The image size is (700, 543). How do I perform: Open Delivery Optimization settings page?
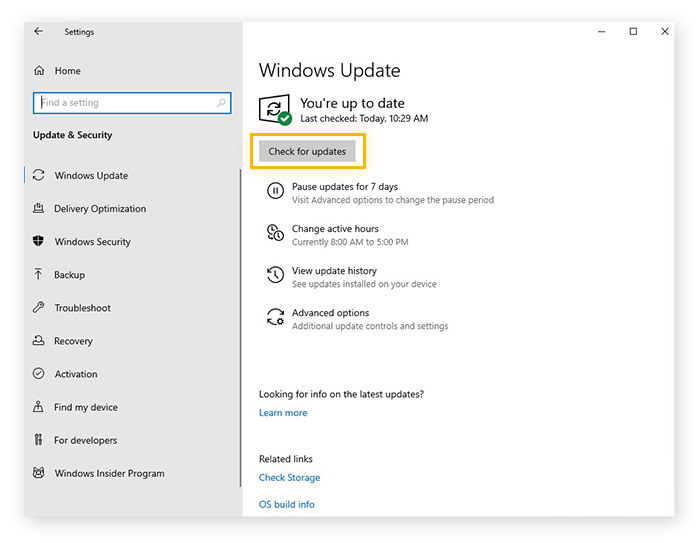tap(100, 209)
